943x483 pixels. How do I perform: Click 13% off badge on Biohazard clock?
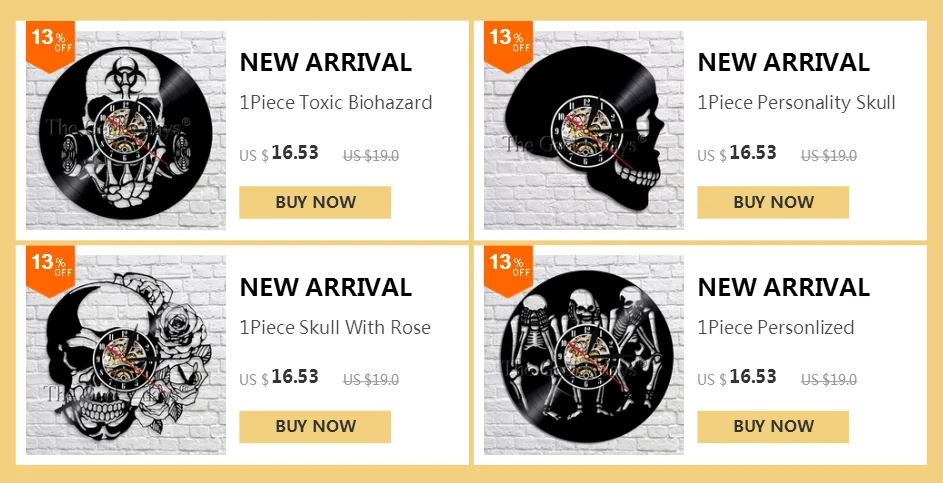tap(51, 45)
